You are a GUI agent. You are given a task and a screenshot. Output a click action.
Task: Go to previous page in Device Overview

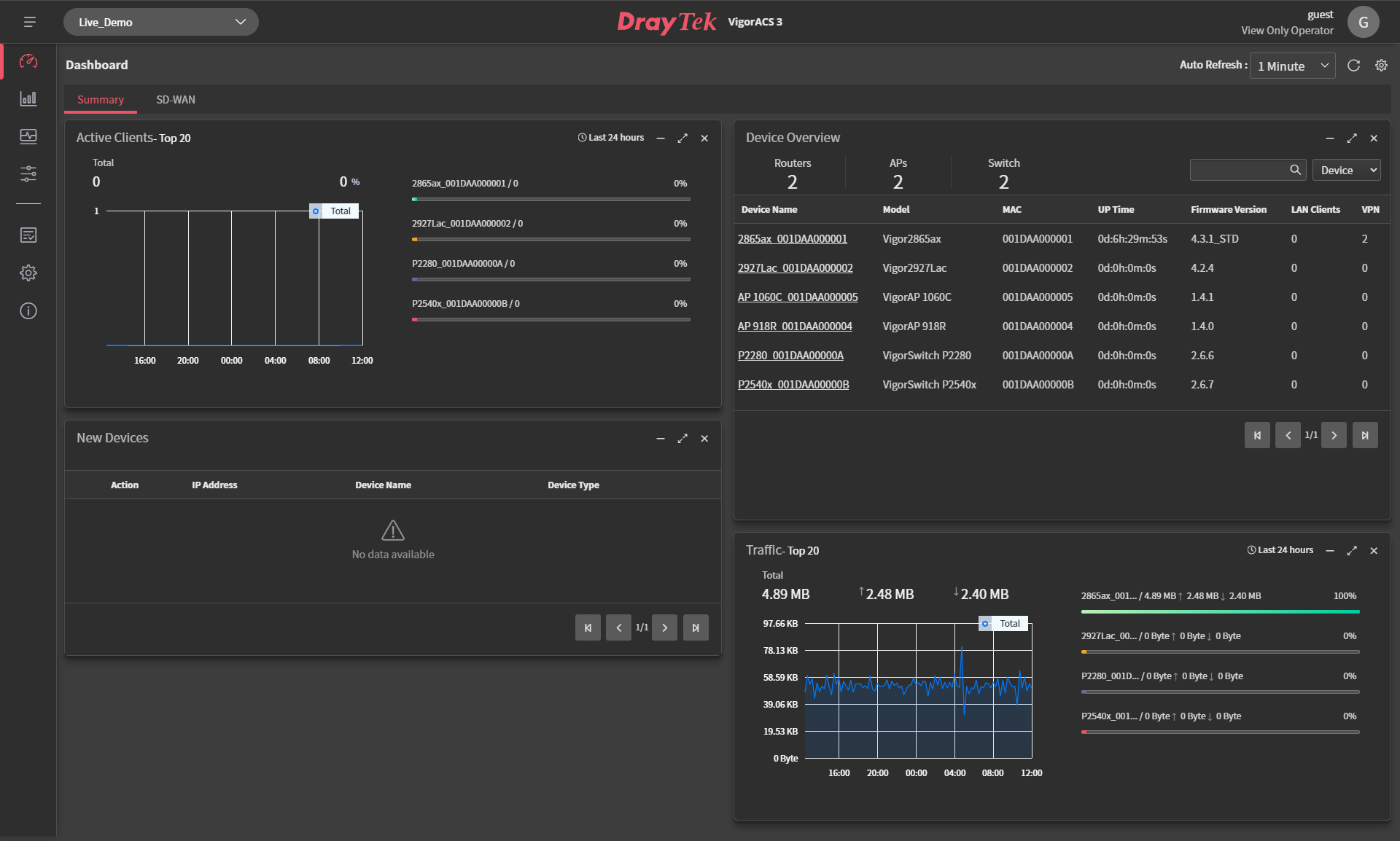click(1288, 435)
